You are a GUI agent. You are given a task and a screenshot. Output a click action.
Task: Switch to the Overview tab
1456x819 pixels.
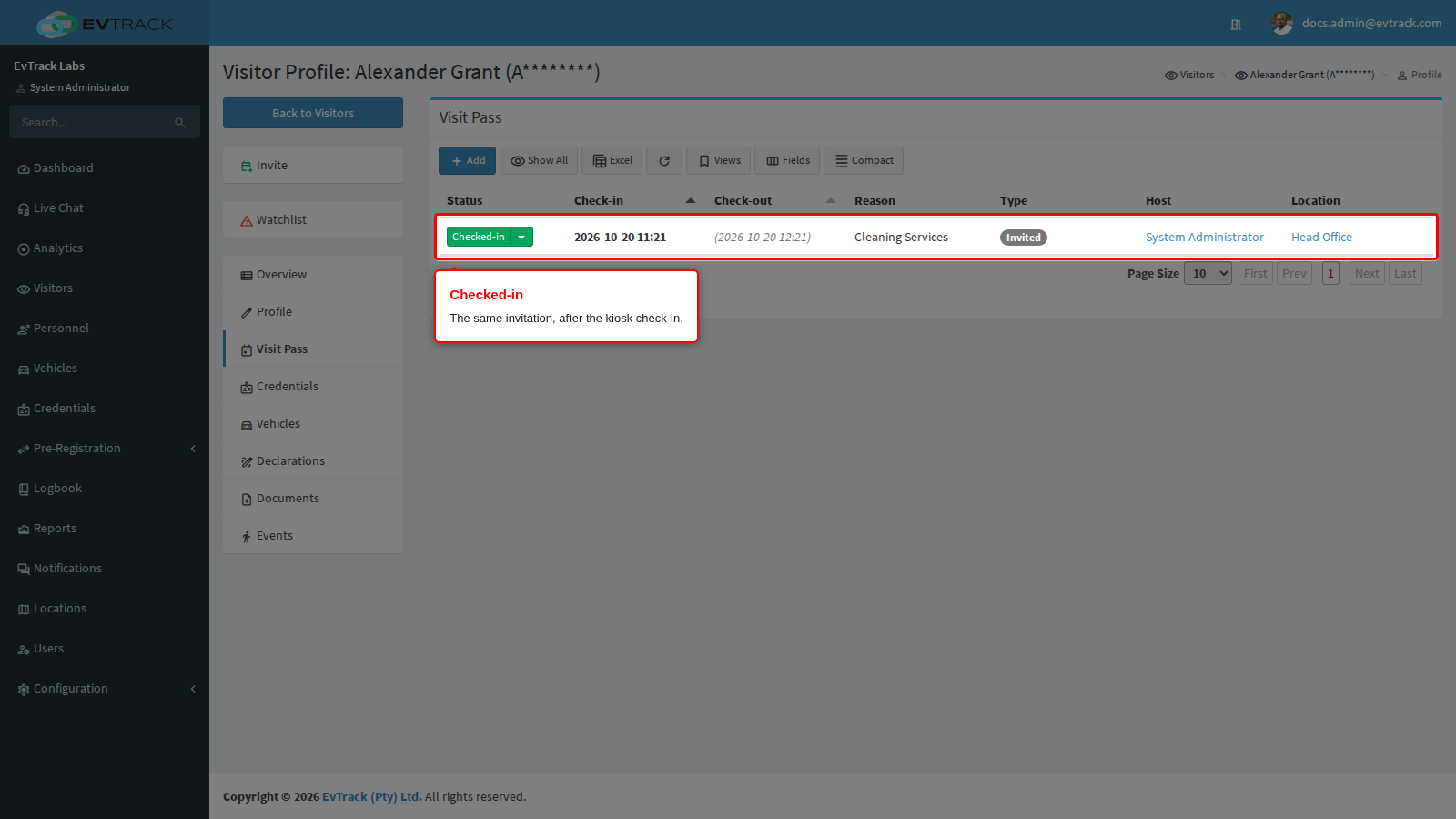[313, 275]
